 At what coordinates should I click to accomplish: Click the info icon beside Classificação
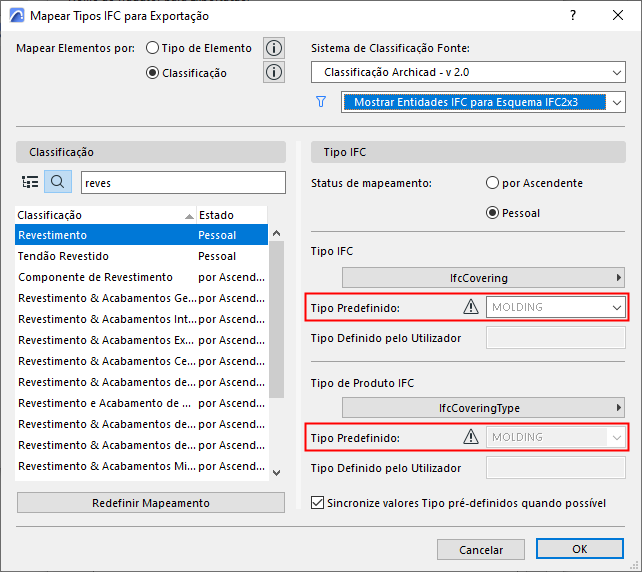pyautogui.click(x=274, y=72)
